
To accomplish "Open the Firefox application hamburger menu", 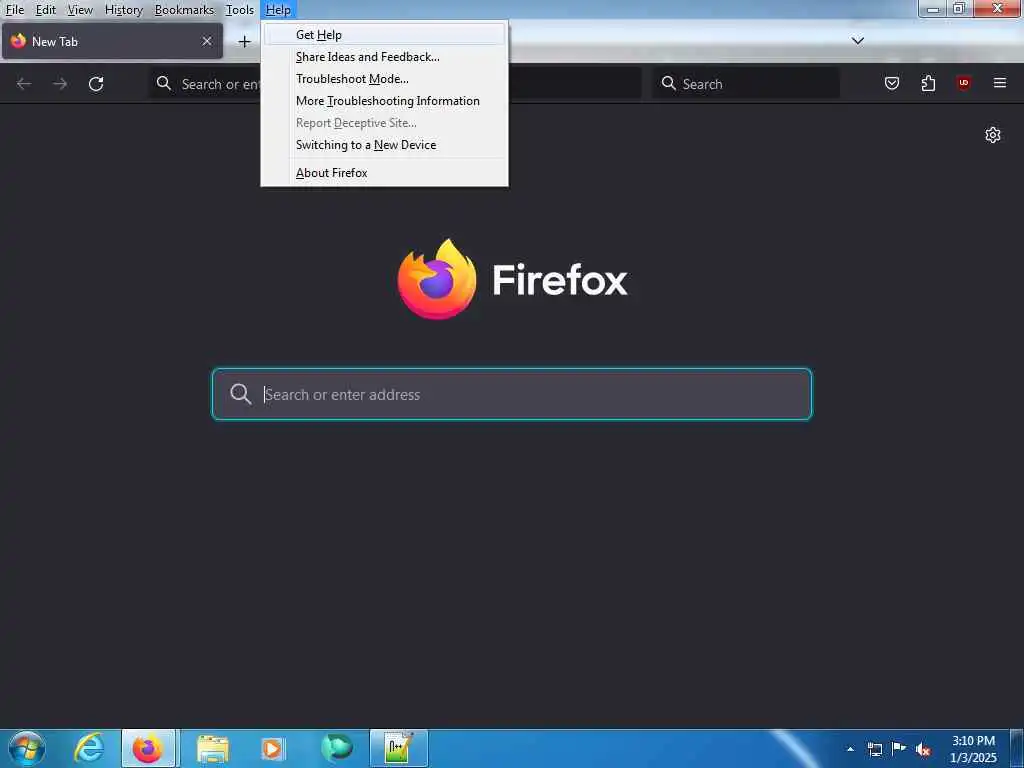I will pyautogui.click(x=1000, y=83).
